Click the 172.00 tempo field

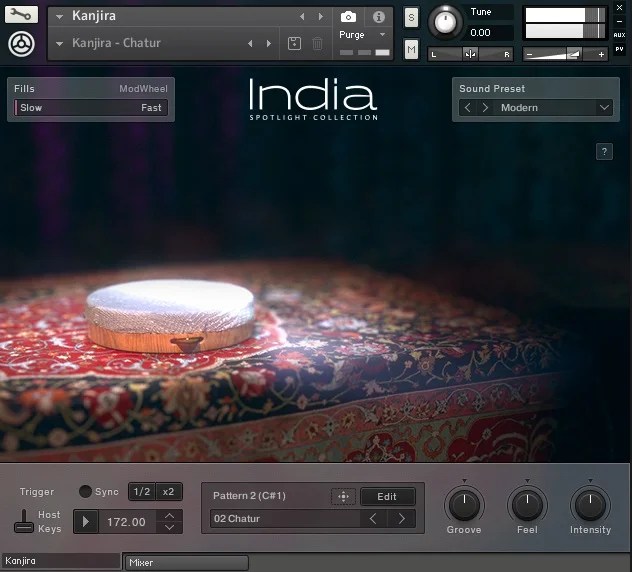point(126,522)
